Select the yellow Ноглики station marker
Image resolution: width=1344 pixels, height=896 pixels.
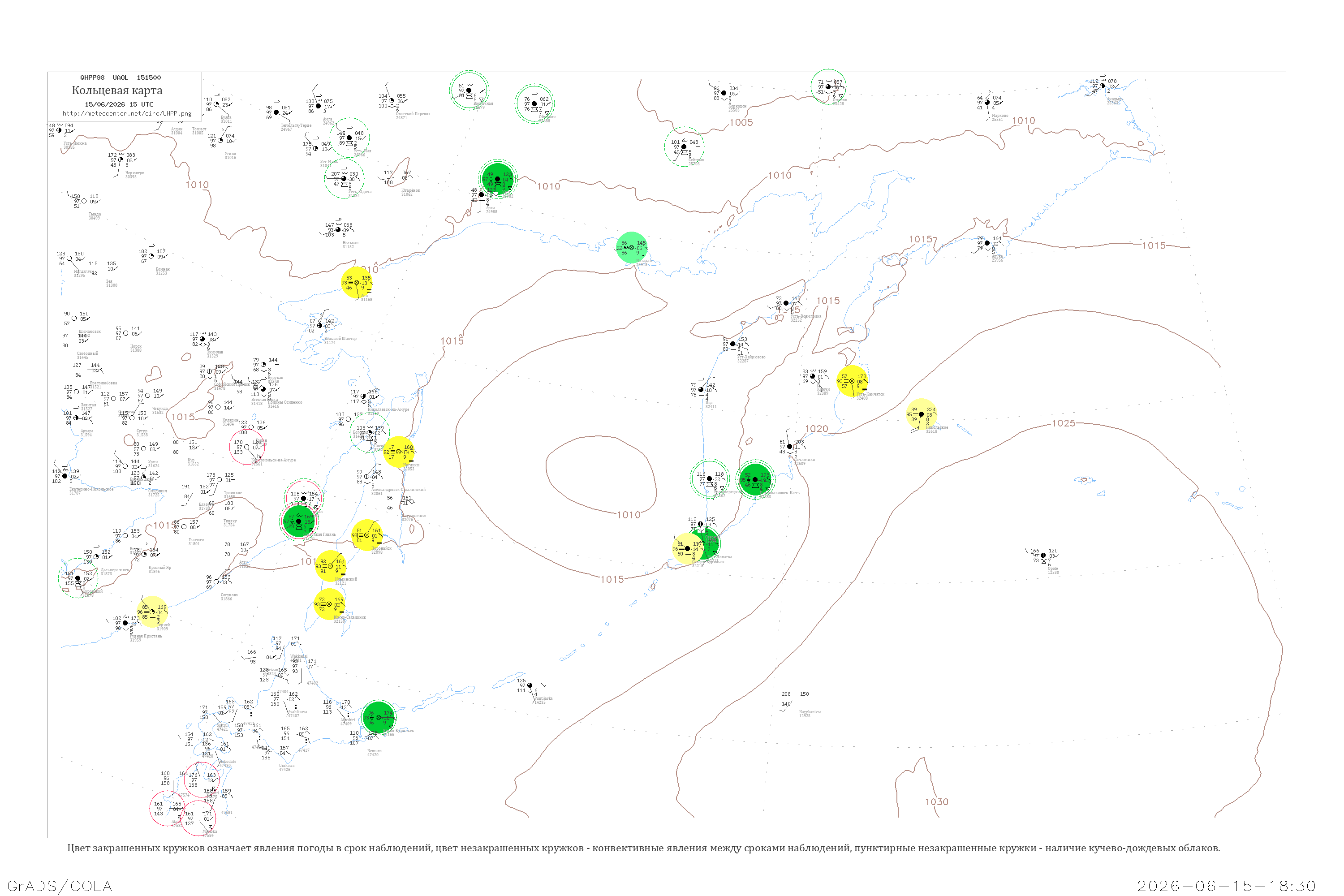pyautogui.click(x=398, y=452)
